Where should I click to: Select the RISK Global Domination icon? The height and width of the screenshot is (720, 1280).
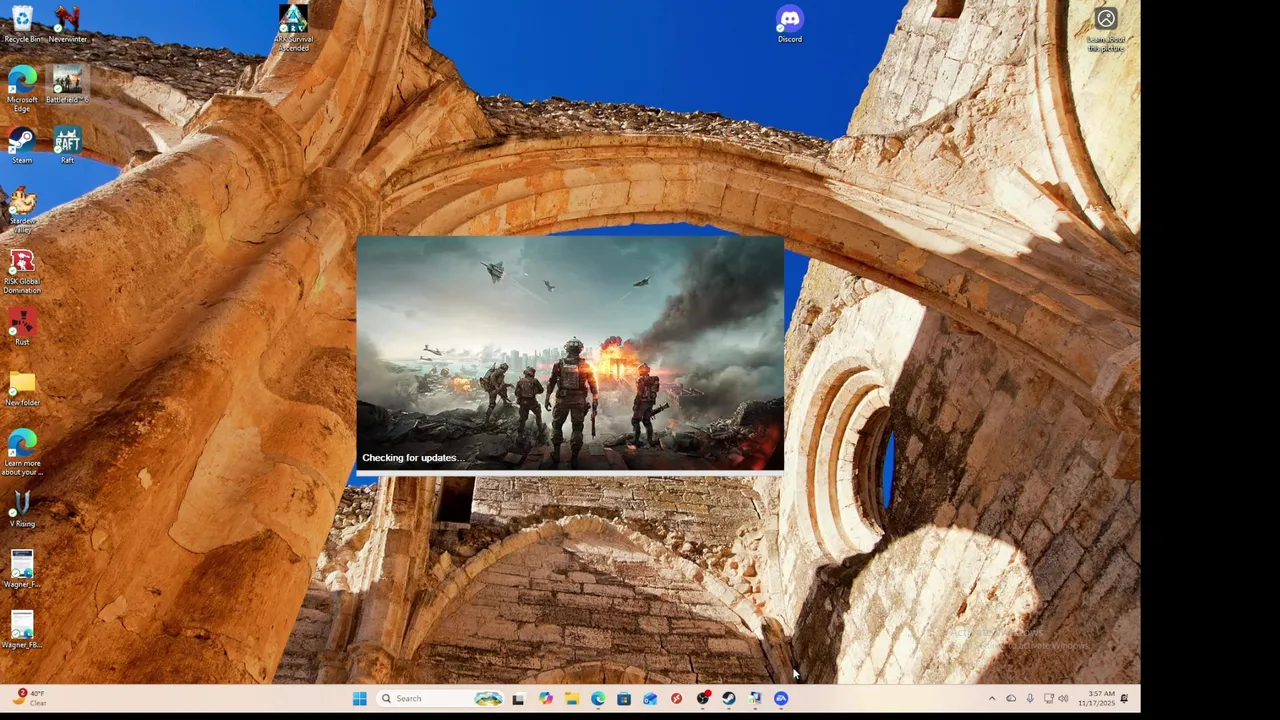[x=22, y=271]
